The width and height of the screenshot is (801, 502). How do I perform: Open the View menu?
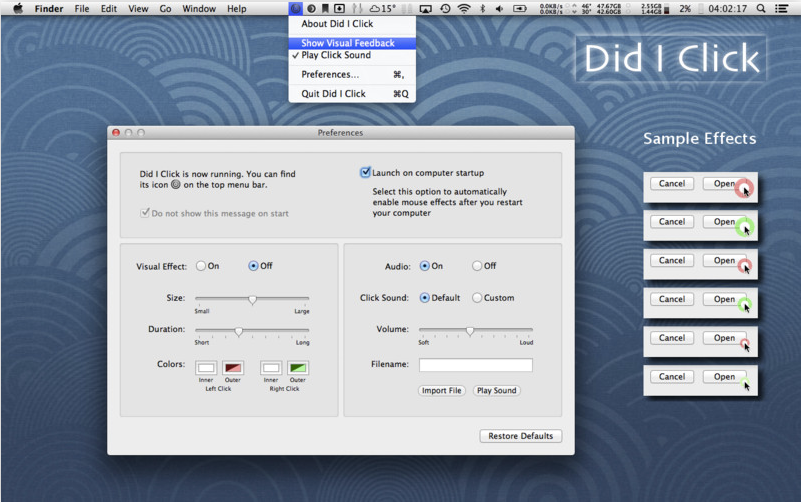point(138,9)
